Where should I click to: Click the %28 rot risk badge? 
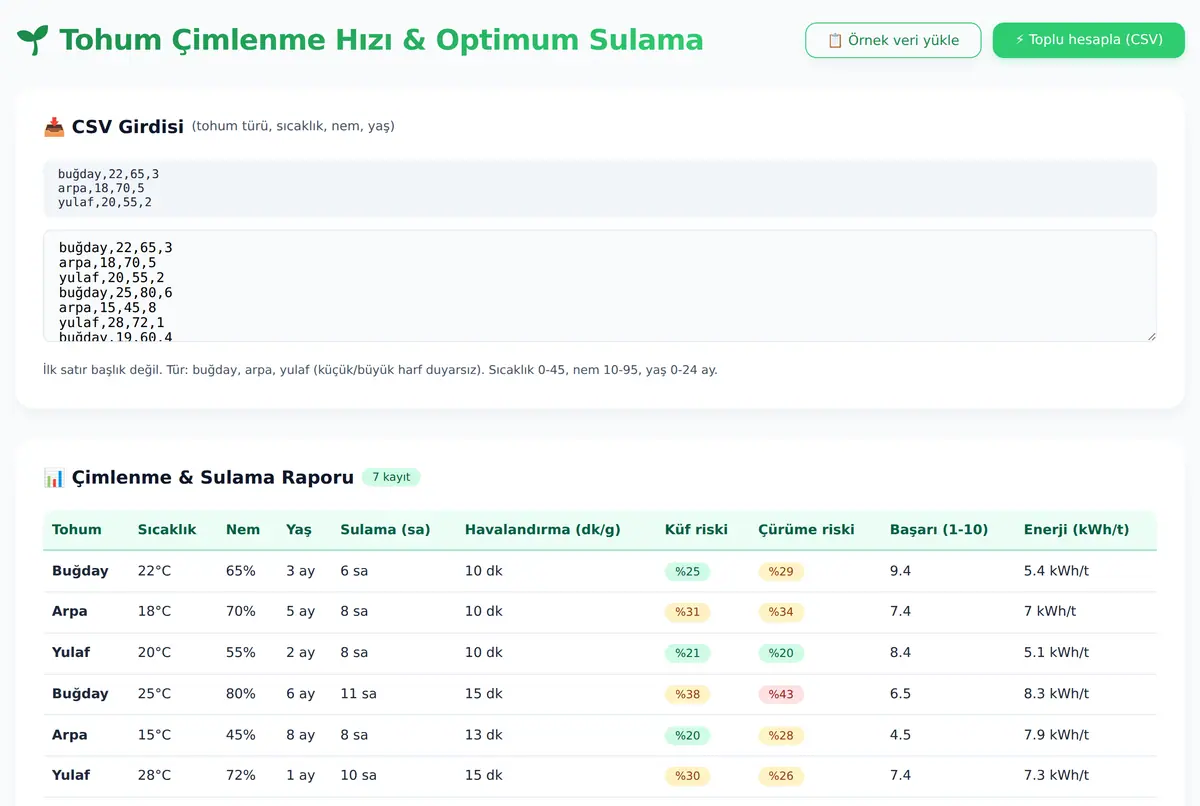coord(781,735)
